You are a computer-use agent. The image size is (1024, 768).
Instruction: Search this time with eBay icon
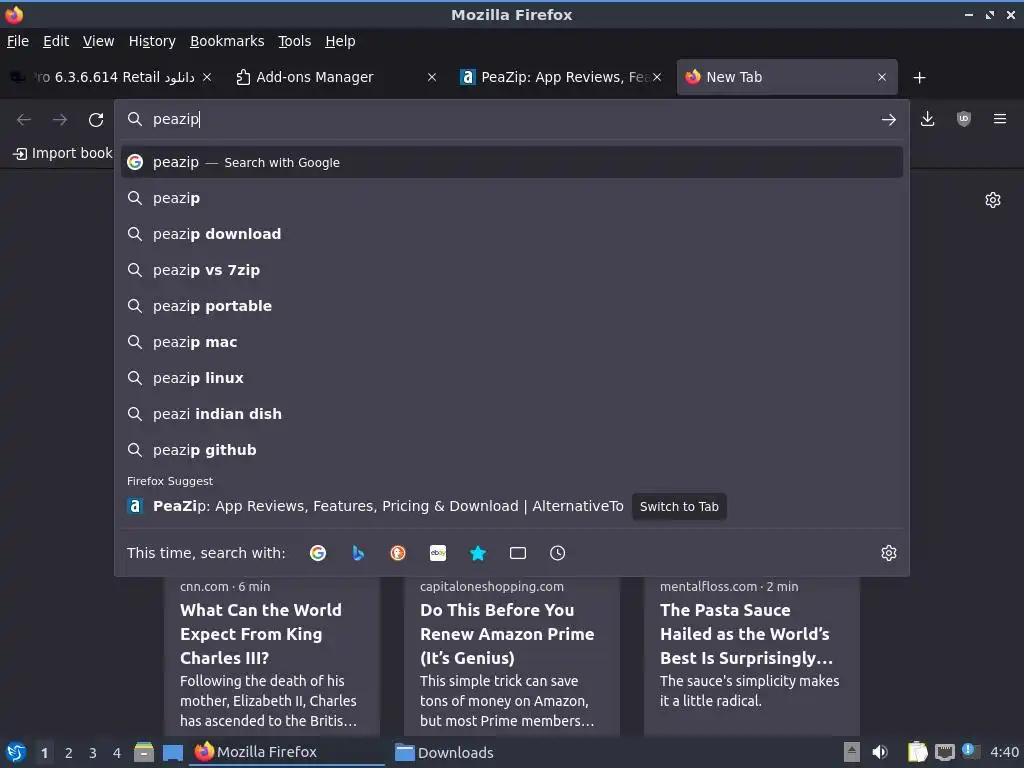point(438,553)
